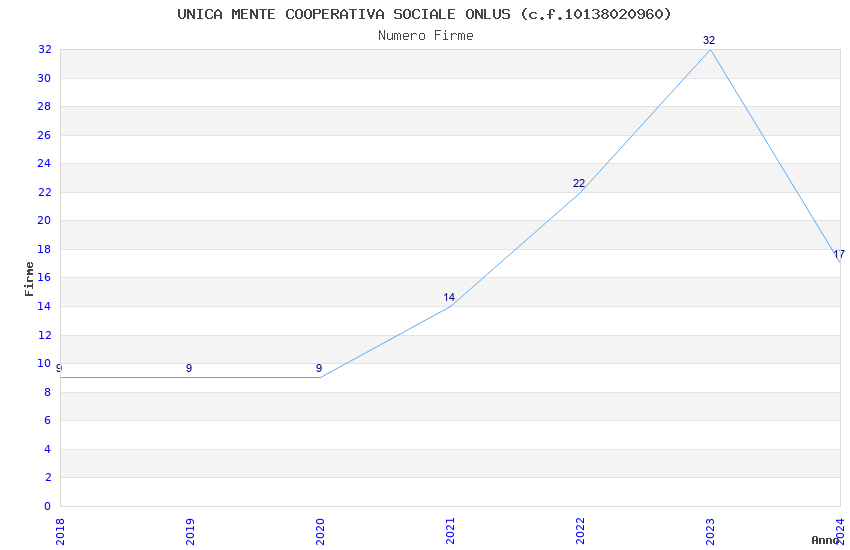Click the y-axis tick label 0
850x550 pixels.
point(48,506)
